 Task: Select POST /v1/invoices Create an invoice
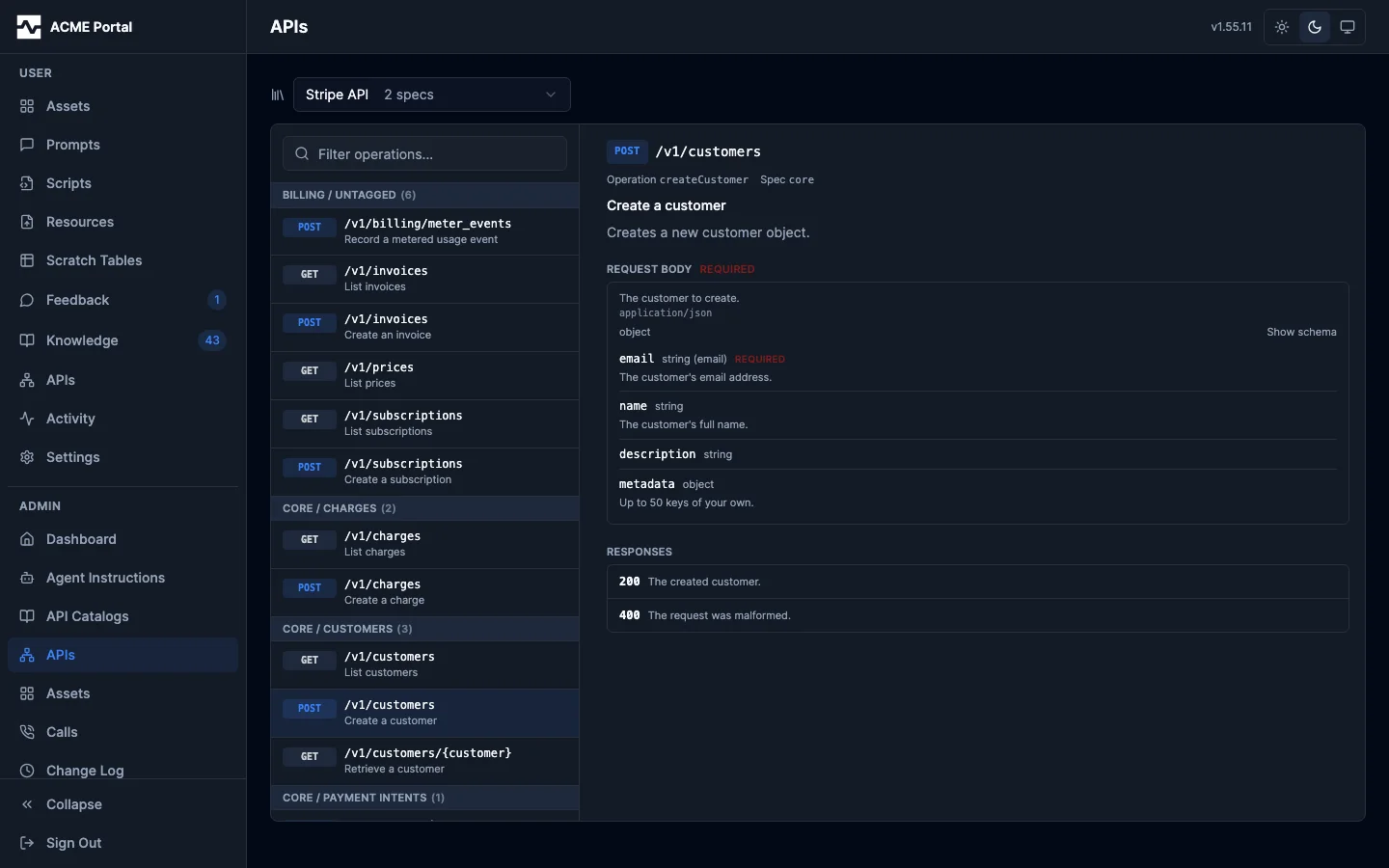(x=425, y=328)
